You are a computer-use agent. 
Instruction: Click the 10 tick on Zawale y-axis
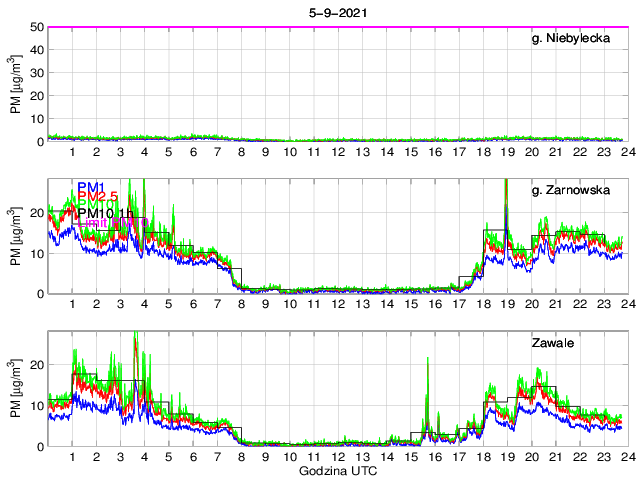(37, 406)
